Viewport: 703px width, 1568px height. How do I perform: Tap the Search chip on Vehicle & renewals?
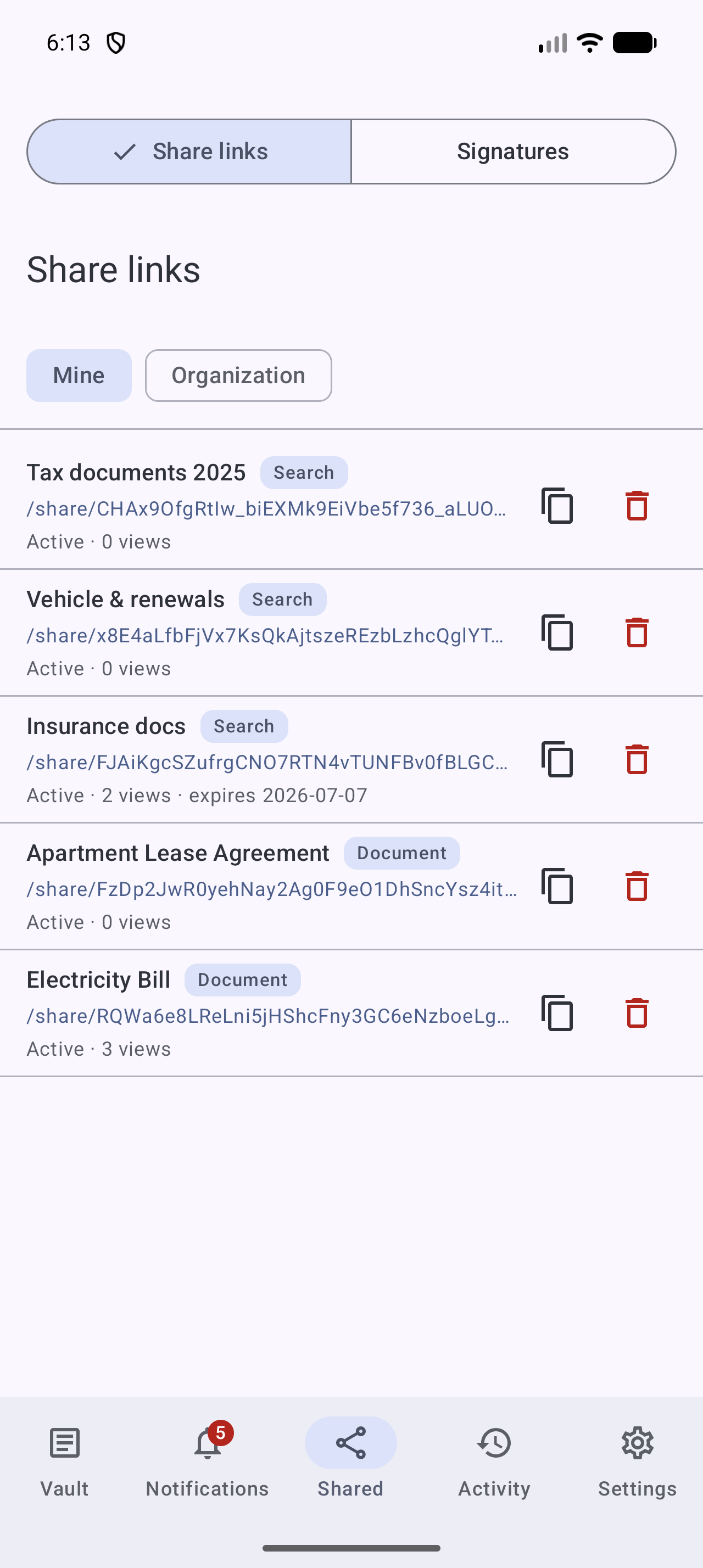coord(282,600)
